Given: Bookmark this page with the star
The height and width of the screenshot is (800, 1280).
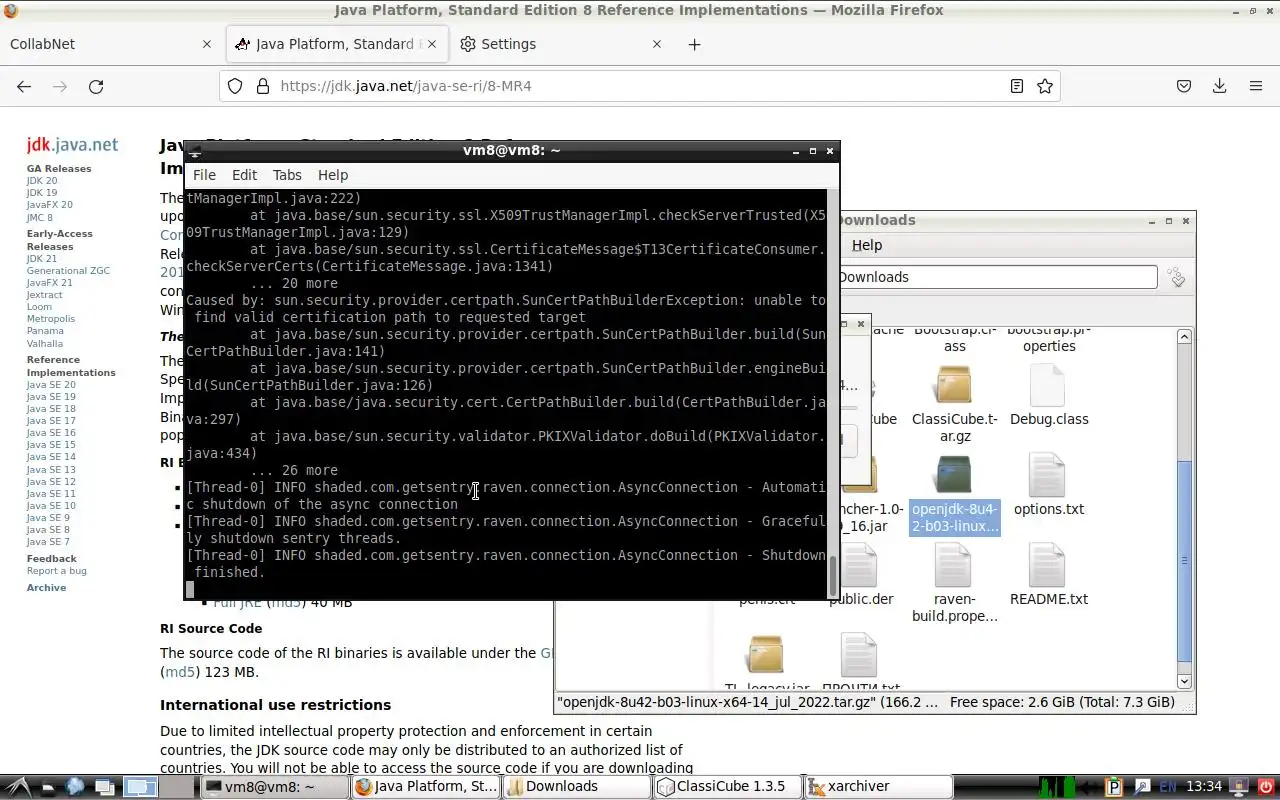Looking at the screenshot, I should point(1045,86).
